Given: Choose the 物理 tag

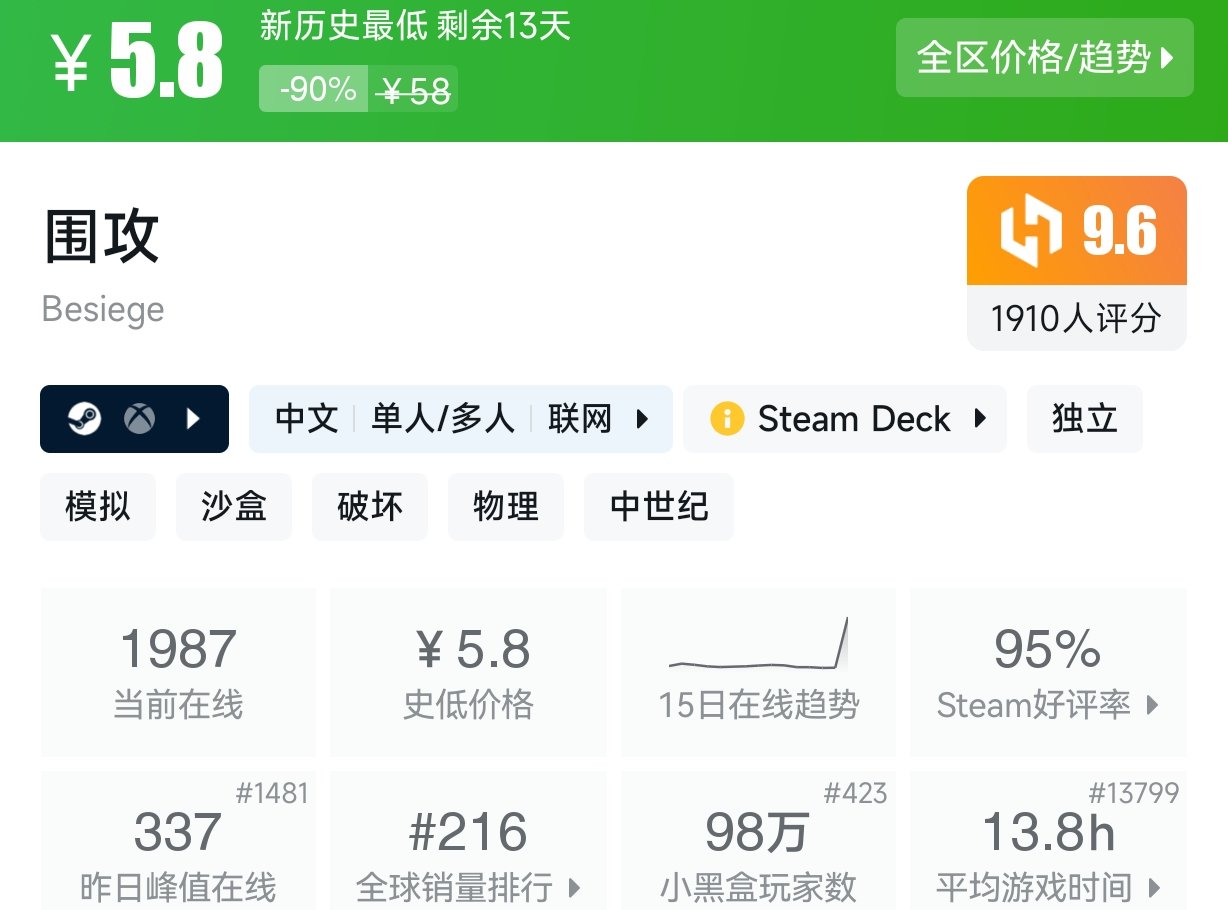Looking at the screenshot, I should click(x=506, y=507).
